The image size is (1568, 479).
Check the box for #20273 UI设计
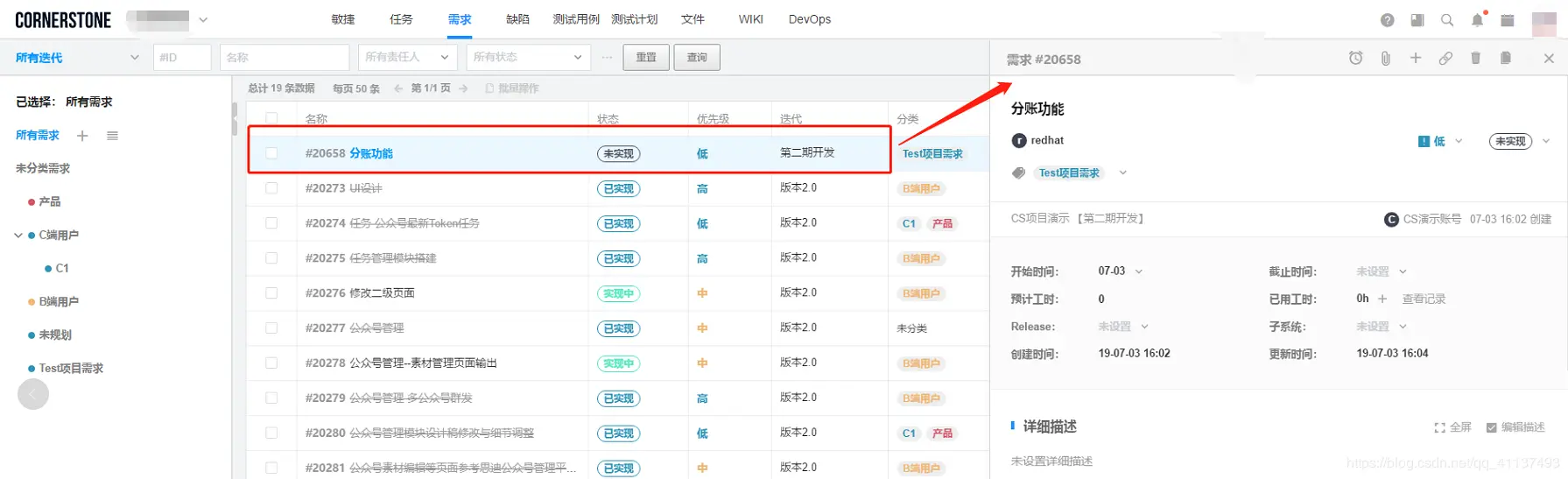tap(271, 188)
